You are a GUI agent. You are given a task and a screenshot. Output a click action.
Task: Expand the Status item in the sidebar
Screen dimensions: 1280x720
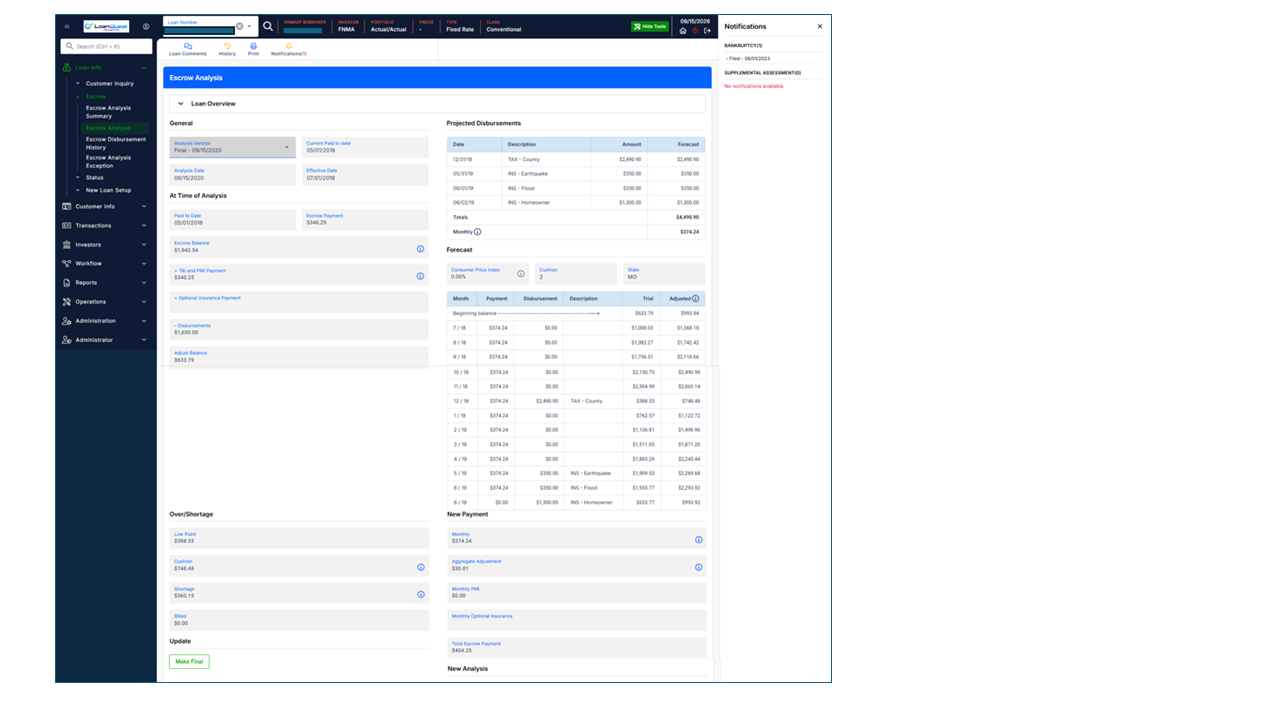coord(78,178)
